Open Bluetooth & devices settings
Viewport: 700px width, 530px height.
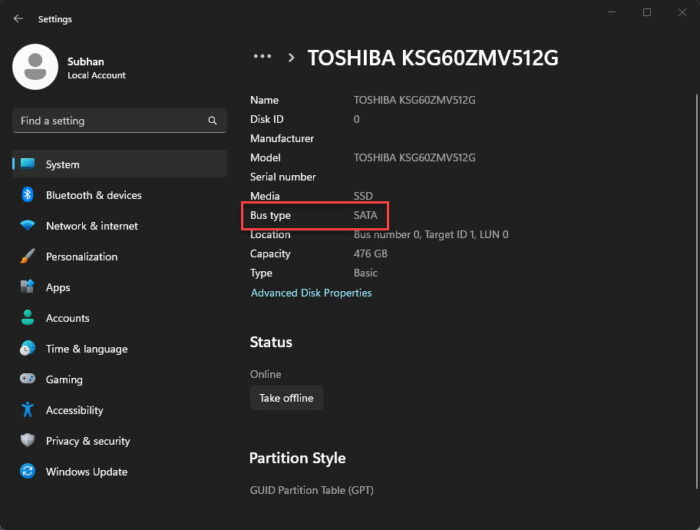tap(120, 195)
